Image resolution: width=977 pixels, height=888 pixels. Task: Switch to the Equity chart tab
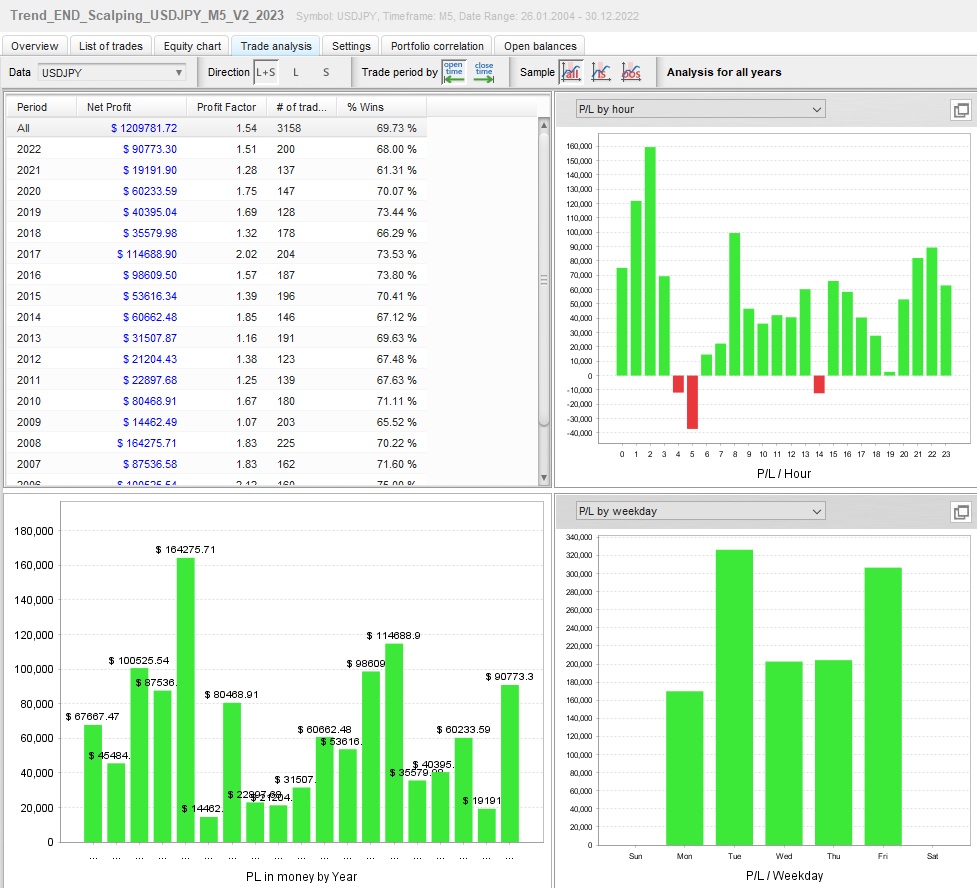(192, 46)
